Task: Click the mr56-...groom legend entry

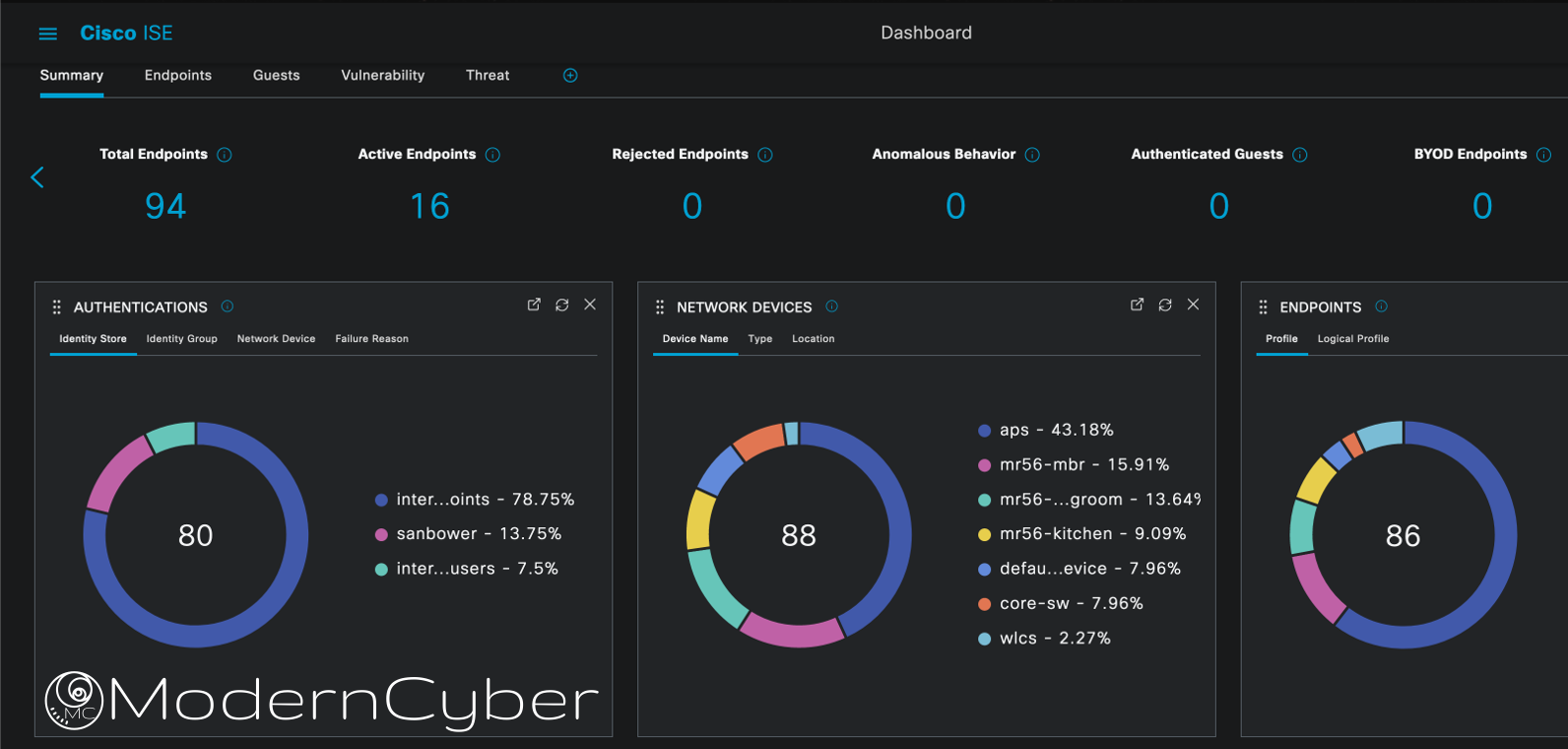Action: tap(1088, 500)
